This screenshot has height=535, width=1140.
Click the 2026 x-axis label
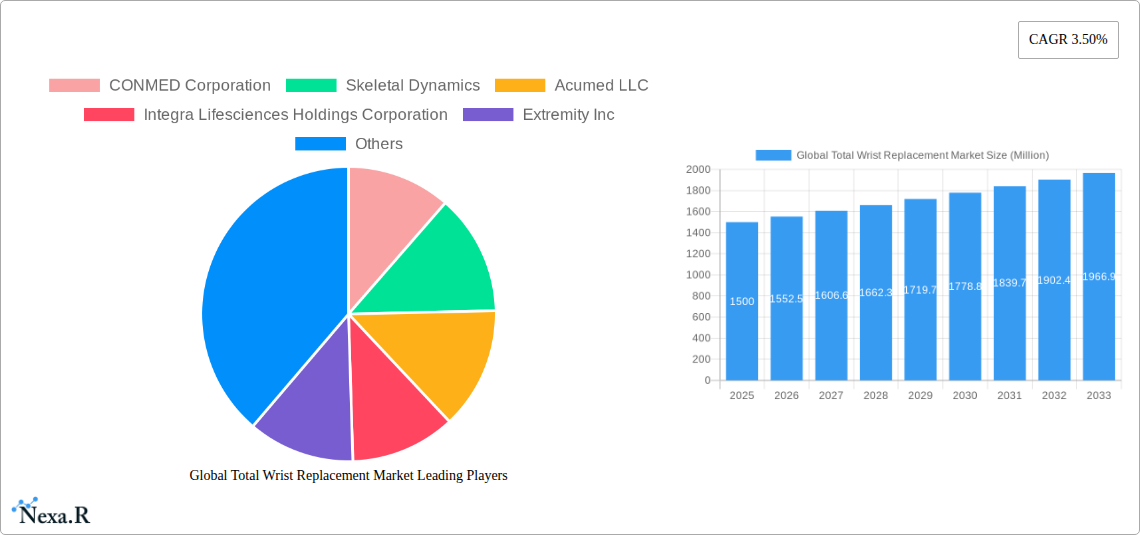pos(786,395)
